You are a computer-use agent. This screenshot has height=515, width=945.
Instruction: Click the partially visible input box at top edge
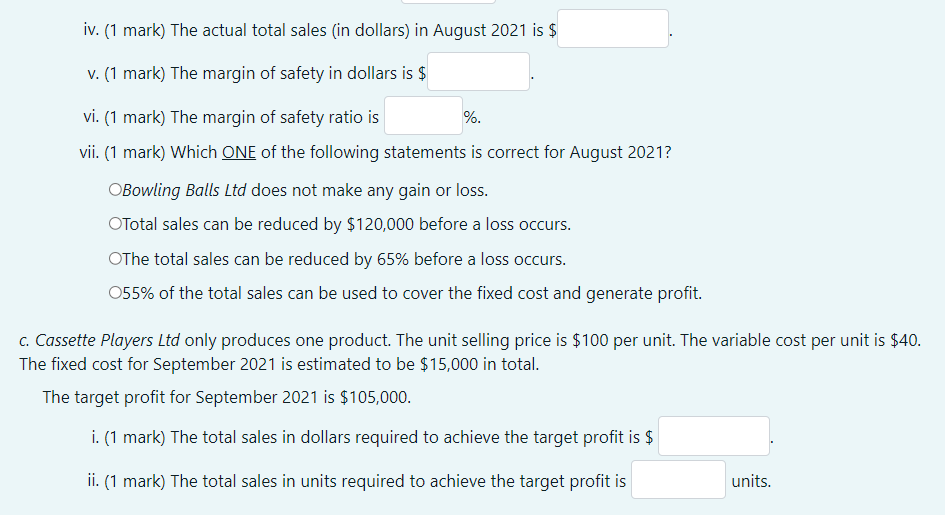[448, 2]
